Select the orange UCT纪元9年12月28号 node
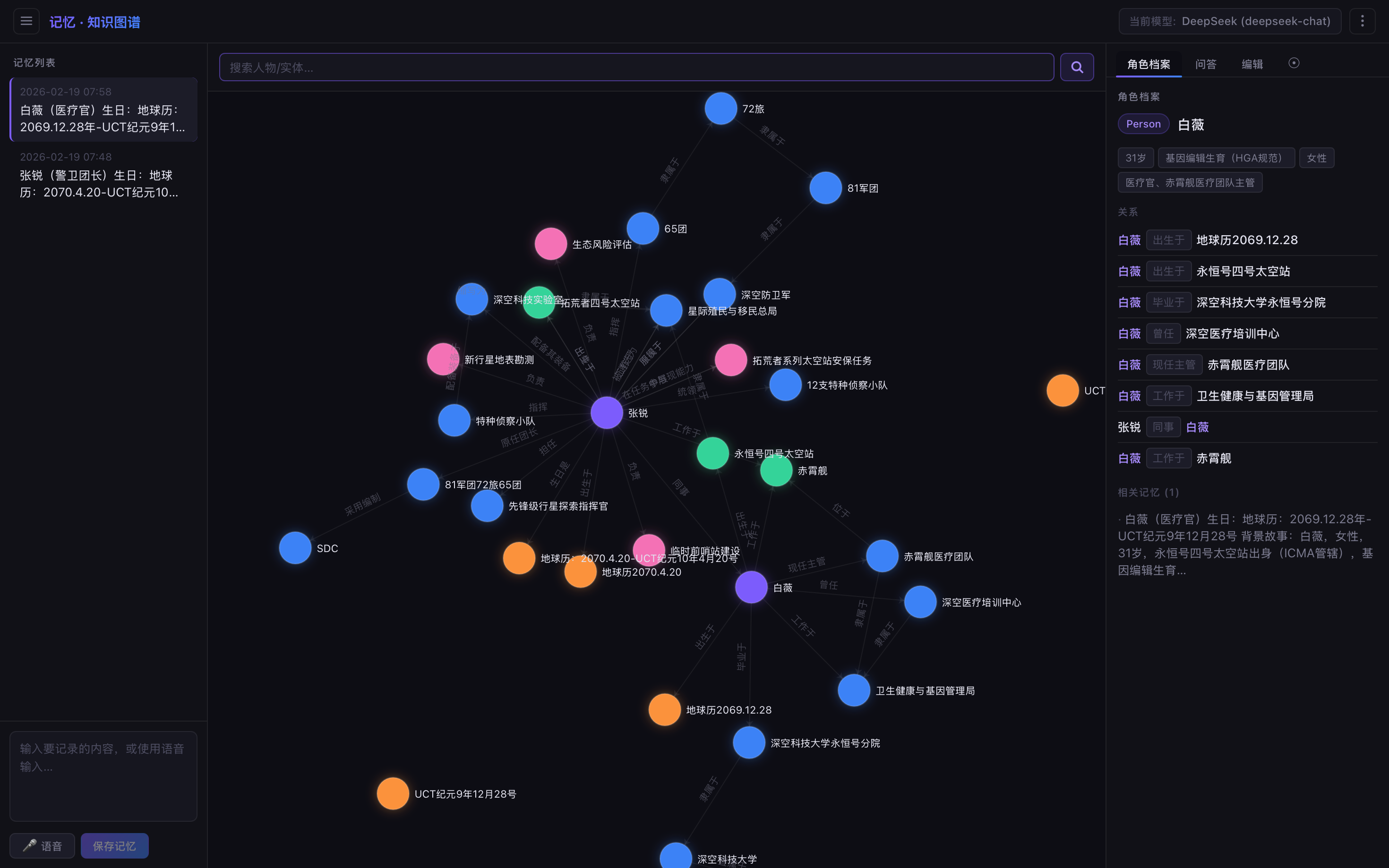Image resolution: width=1389 pixels, height=868 pixels. 392,793
